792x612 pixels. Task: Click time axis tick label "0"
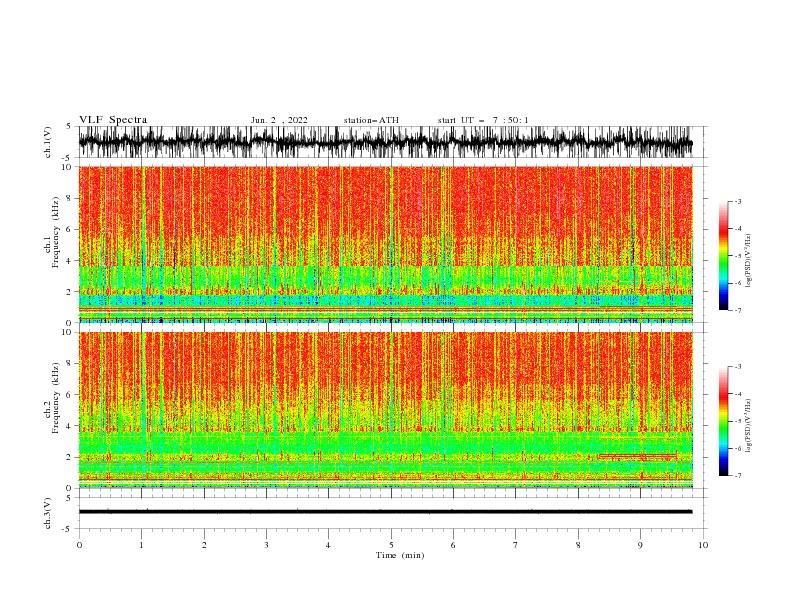pos(79,545)
